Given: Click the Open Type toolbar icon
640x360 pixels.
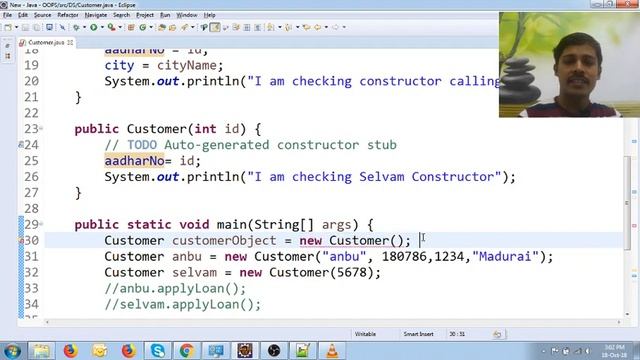Looking at the screenshot, I should (162, 27).
